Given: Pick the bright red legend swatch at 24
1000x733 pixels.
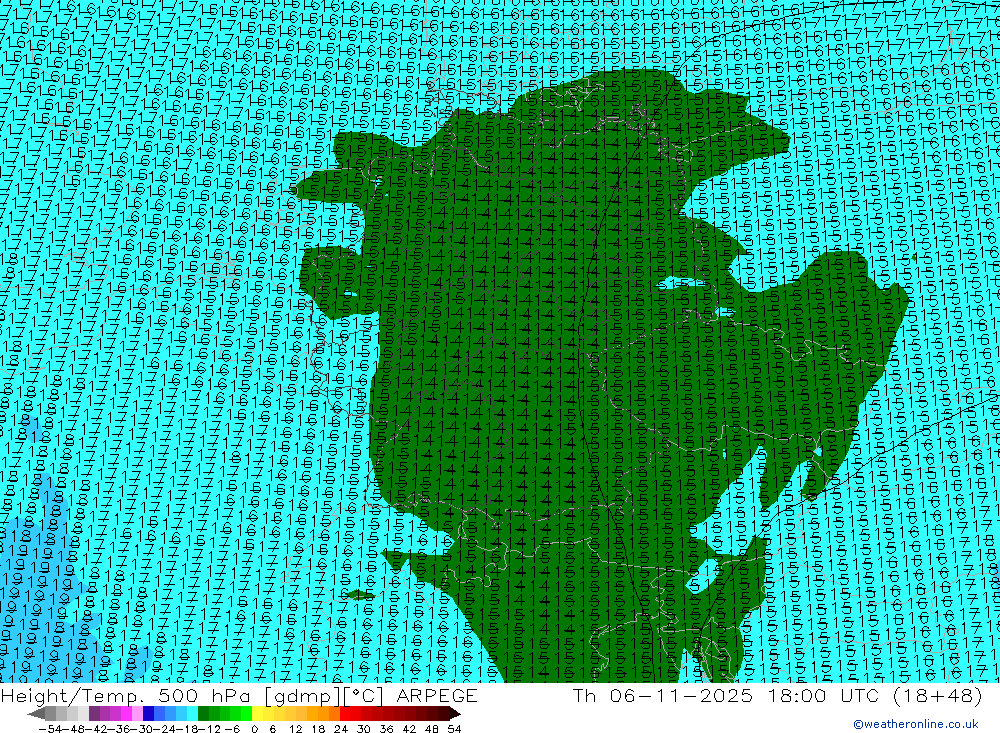Looking at the screenshot, I should point(345,713).
